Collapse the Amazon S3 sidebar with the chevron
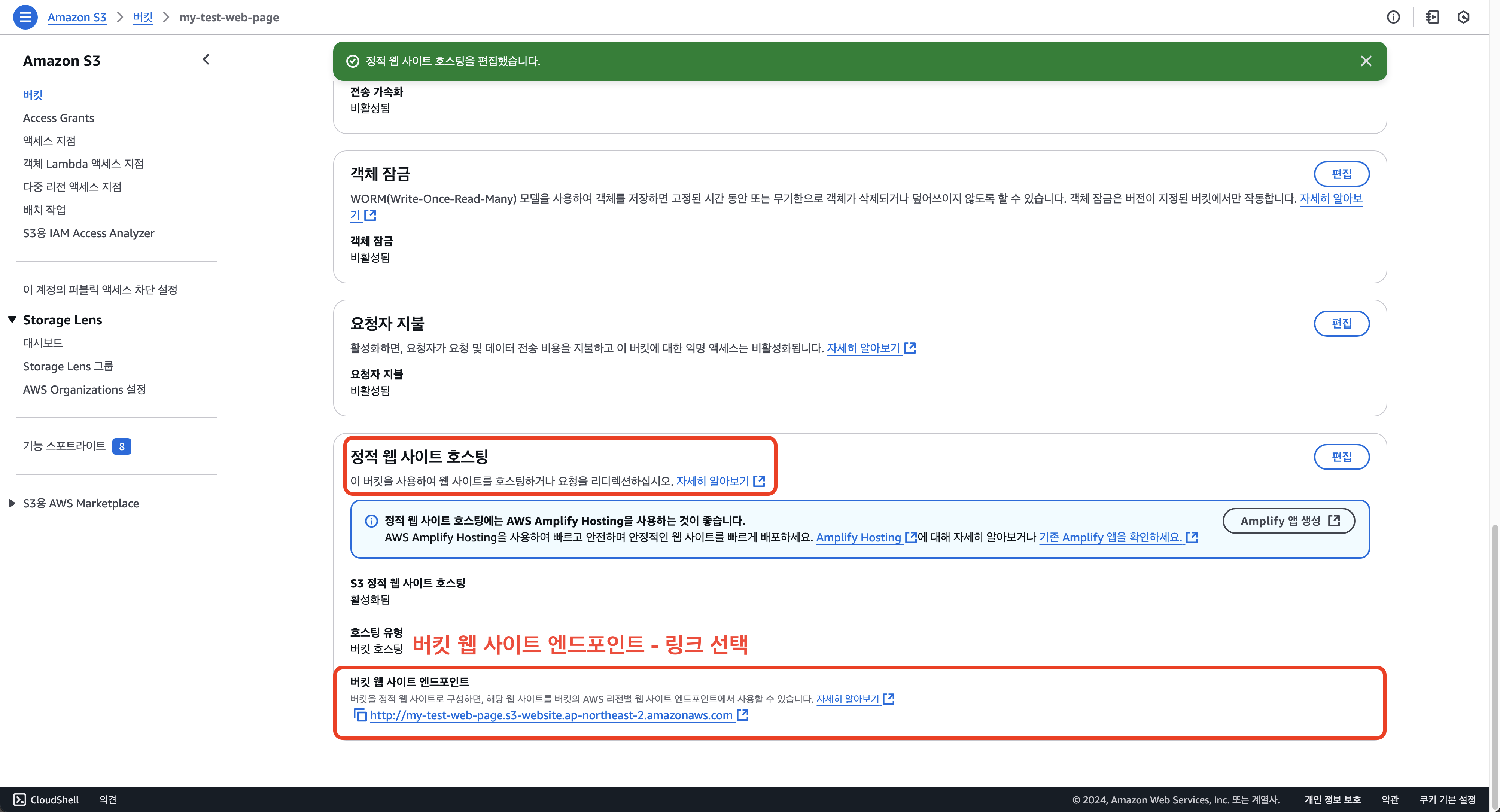 pos(206,59)
